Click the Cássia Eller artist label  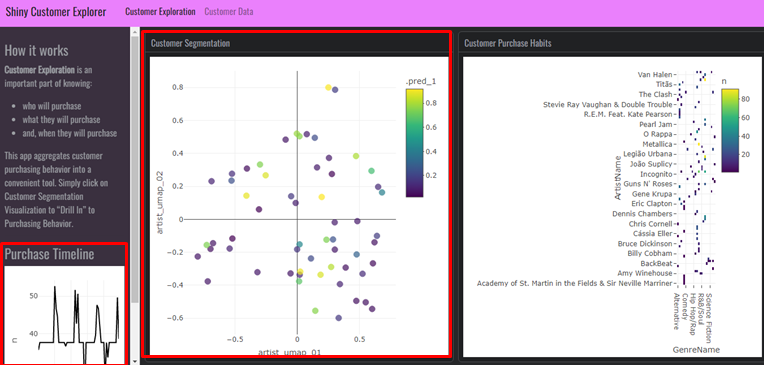651,233
